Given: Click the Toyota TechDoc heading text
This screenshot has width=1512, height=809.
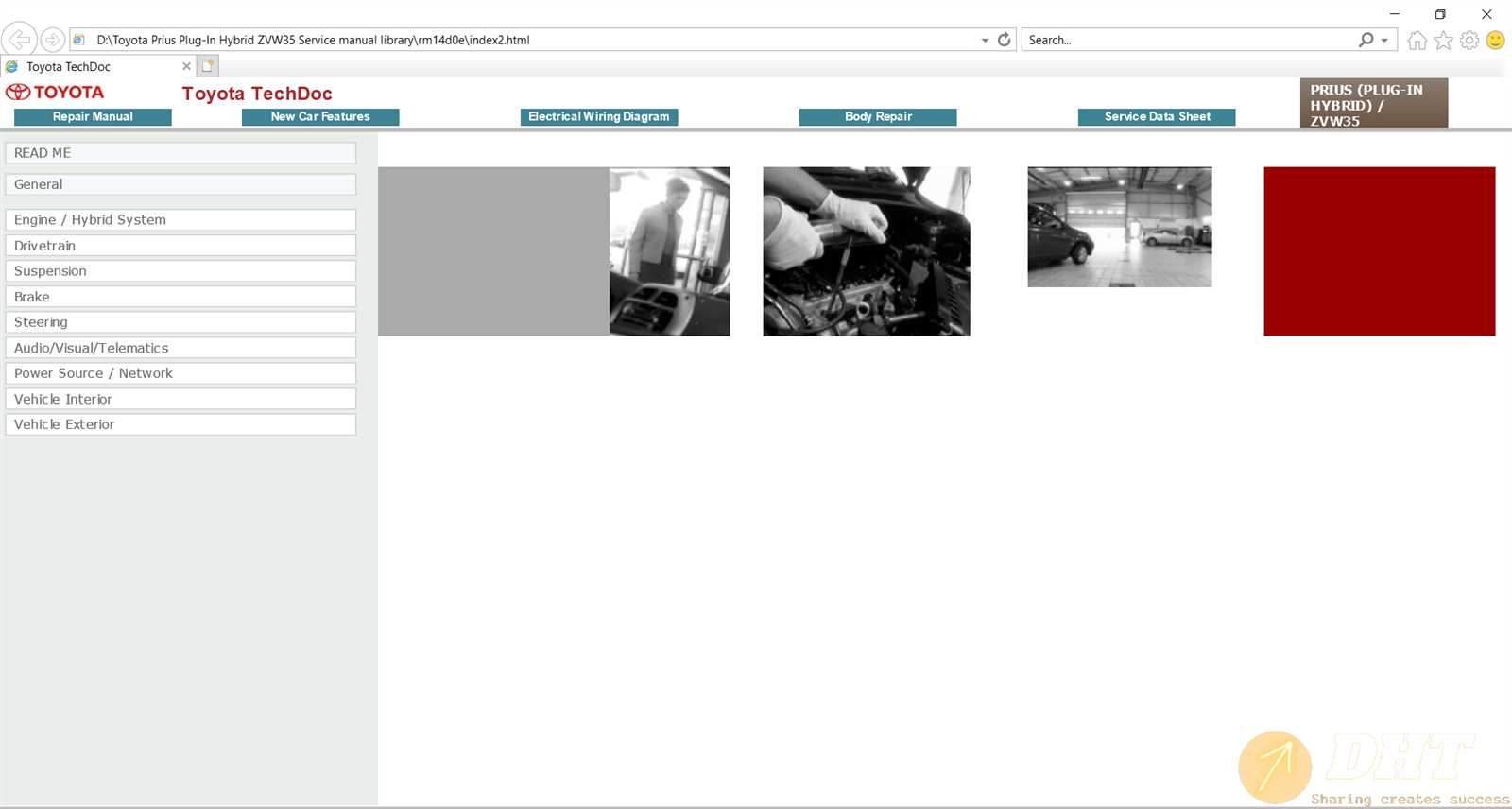Looking at the screenshot, I should pos(257,94).
